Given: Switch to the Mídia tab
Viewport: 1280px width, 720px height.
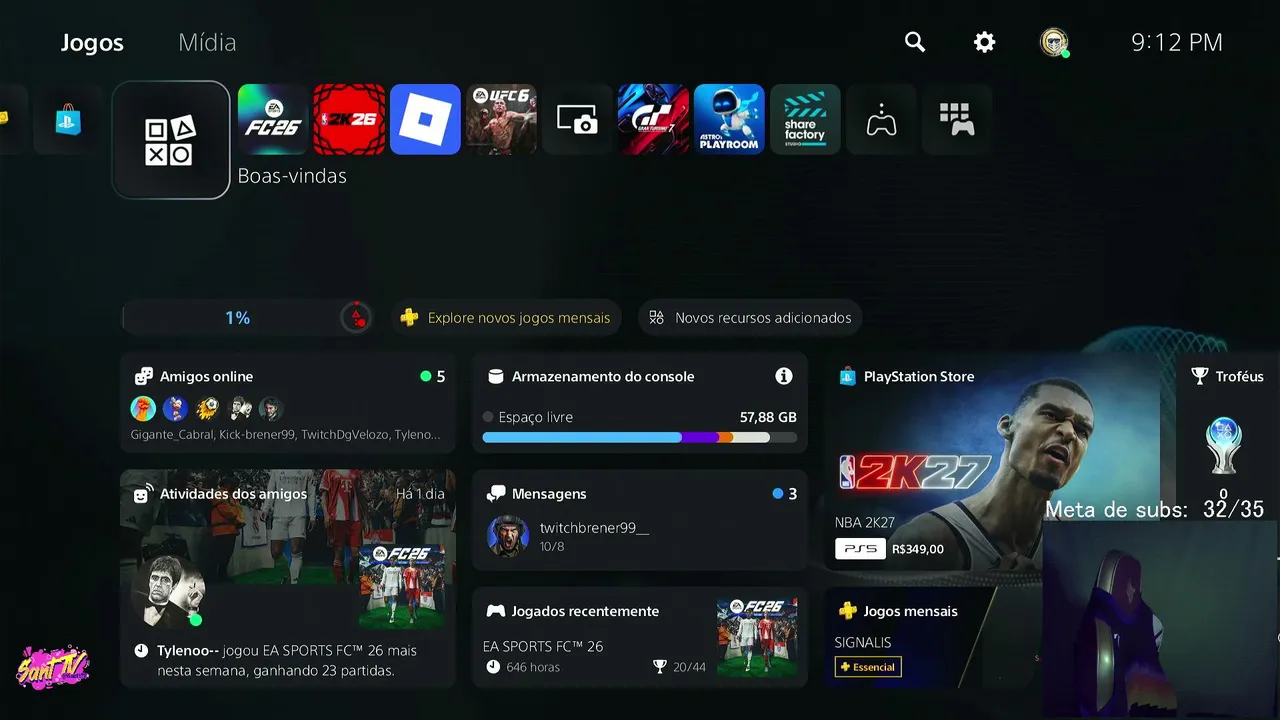Looking at the screenshot, I should click(207, 42).
